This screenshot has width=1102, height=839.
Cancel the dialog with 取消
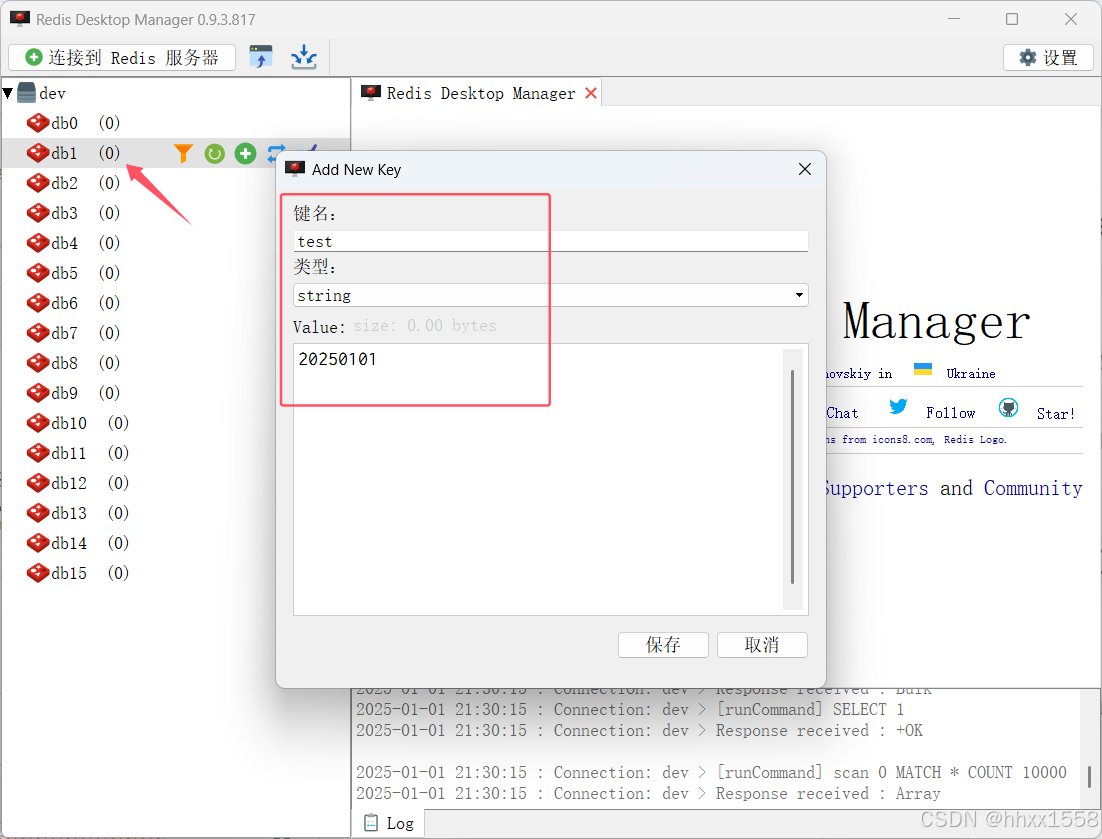tap(762, 644)
